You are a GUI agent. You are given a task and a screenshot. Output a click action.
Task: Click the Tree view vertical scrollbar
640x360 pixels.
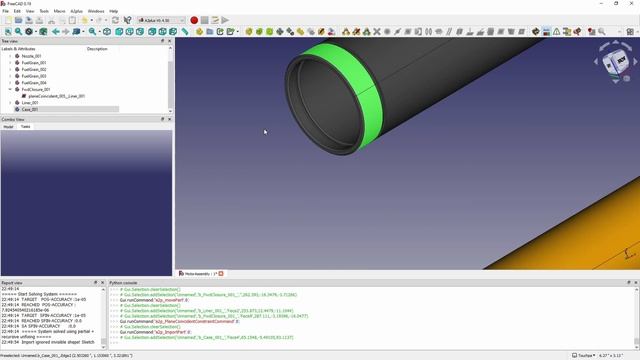pyautogui.click(x=170, y=80)
